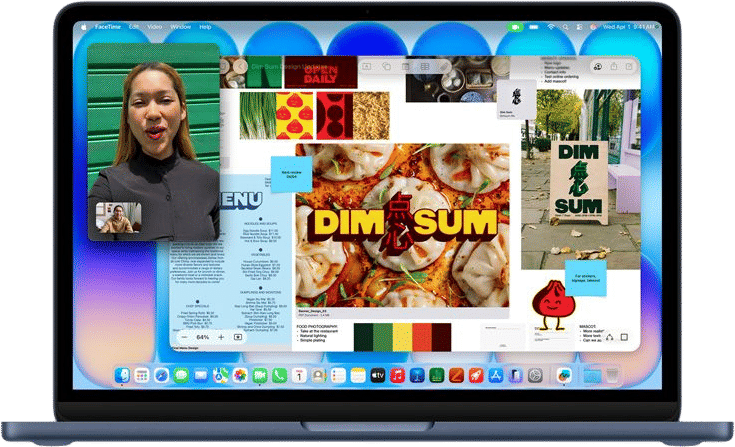Select the green onions photo

pyautogui.click(x=257, y=115)
